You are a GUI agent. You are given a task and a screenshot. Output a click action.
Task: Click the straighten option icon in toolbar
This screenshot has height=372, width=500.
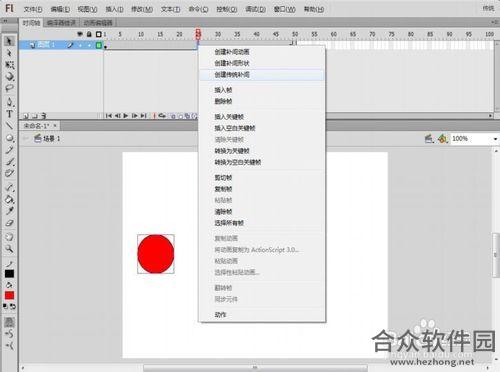coord(9,346)
